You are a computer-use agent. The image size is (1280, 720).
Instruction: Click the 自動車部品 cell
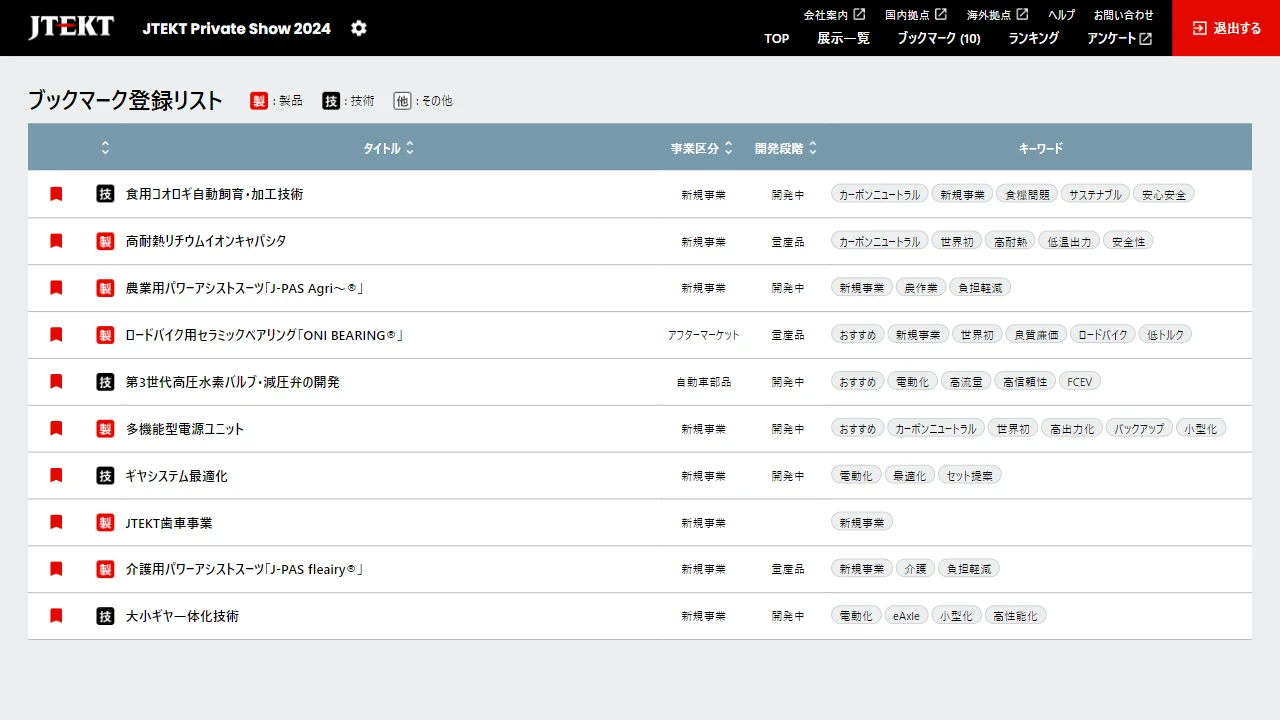pos(703,382)
